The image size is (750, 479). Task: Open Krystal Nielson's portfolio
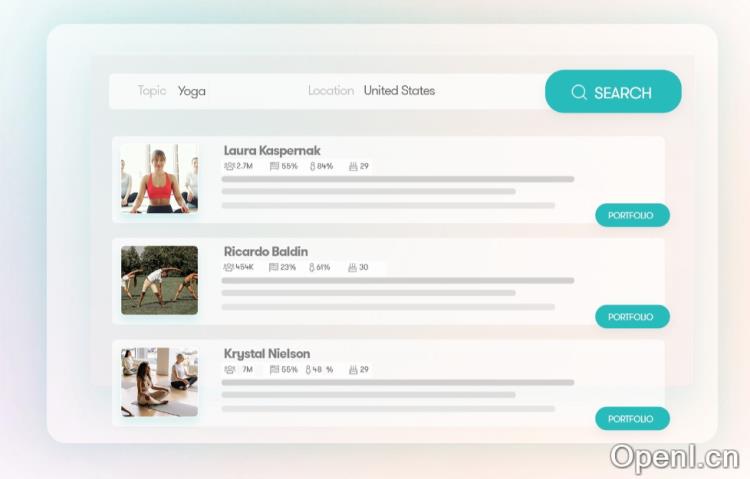pos(631,419)
